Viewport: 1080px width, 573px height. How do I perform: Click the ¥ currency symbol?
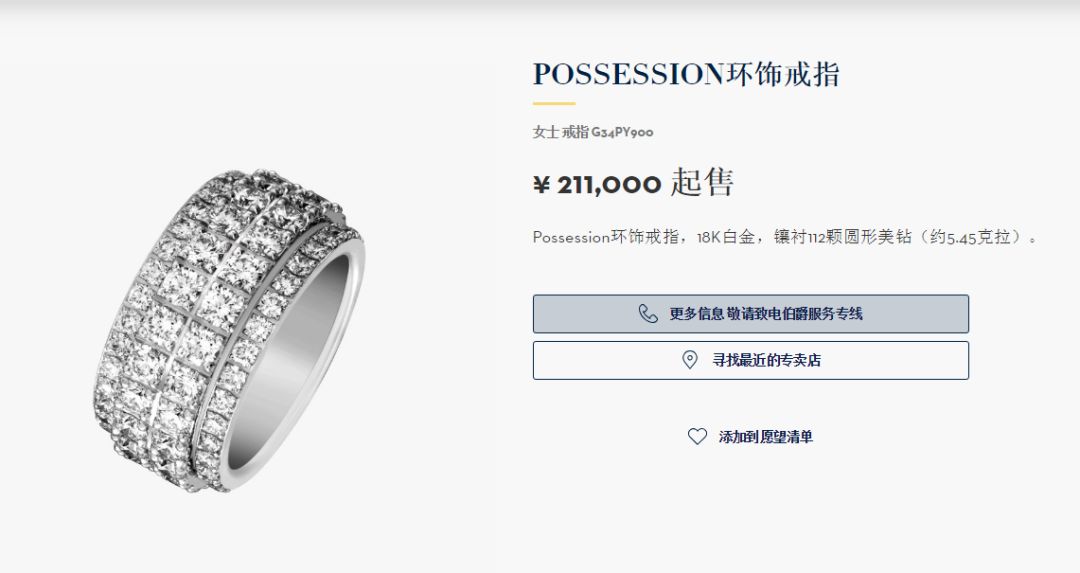(542, 185)
